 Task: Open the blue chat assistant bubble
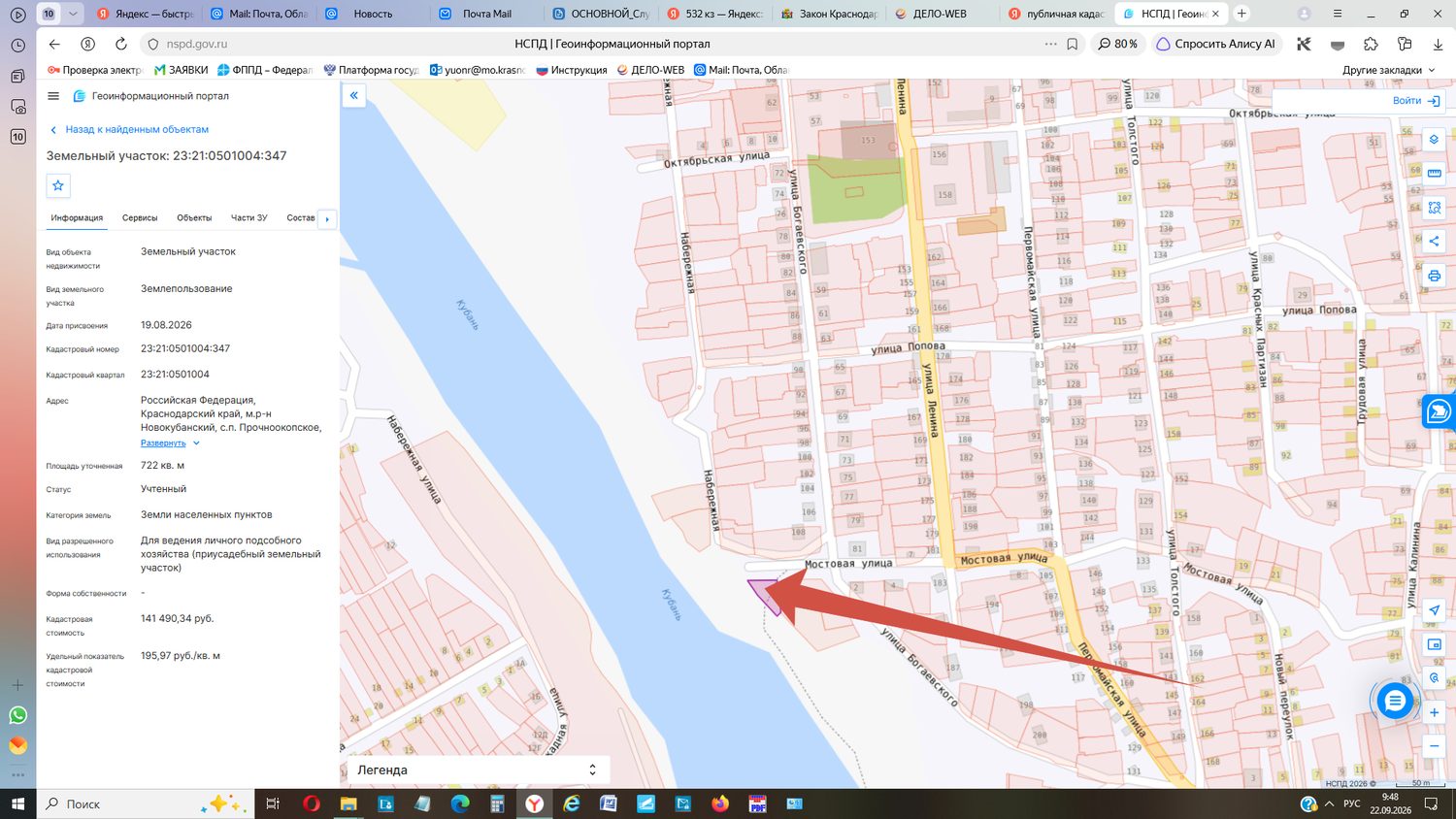point(1395,700)
